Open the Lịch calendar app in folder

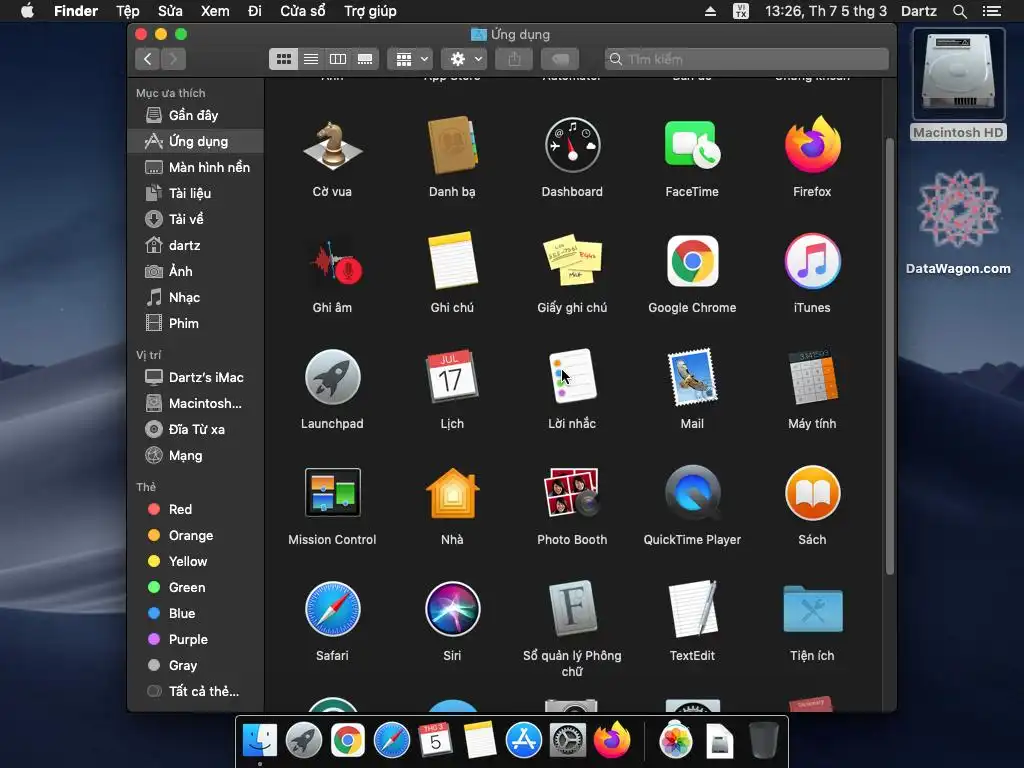[452, 377]
